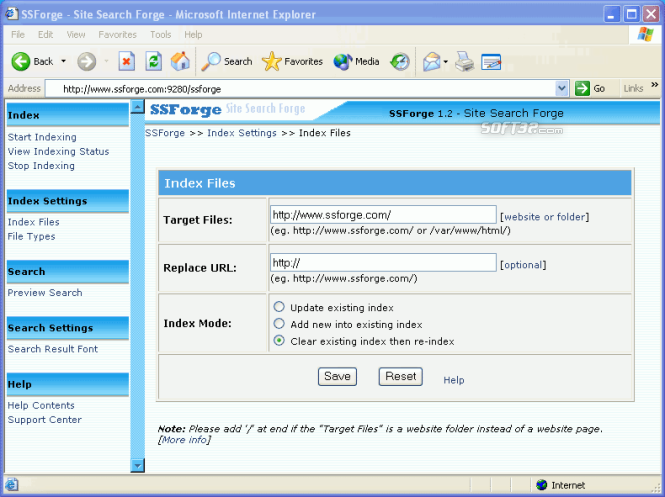Open the Mail button dropdown arrow
665x497 pixels.
click(446, 62)
